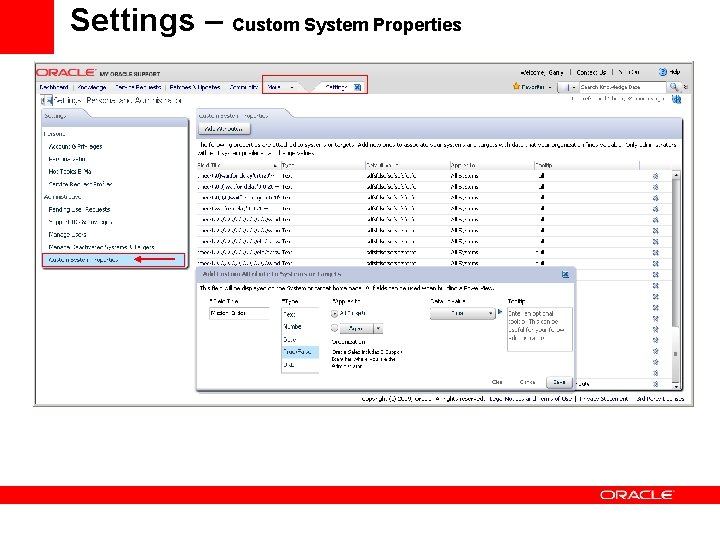
Task: Open the Service Requests tab
Action: [138, 87]
